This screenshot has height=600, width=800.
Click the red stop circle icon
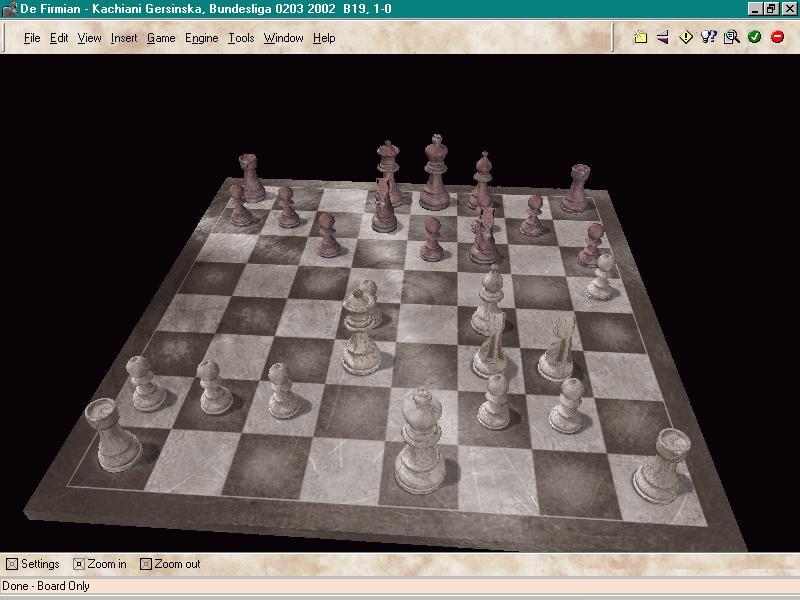(x=777, y=38)
